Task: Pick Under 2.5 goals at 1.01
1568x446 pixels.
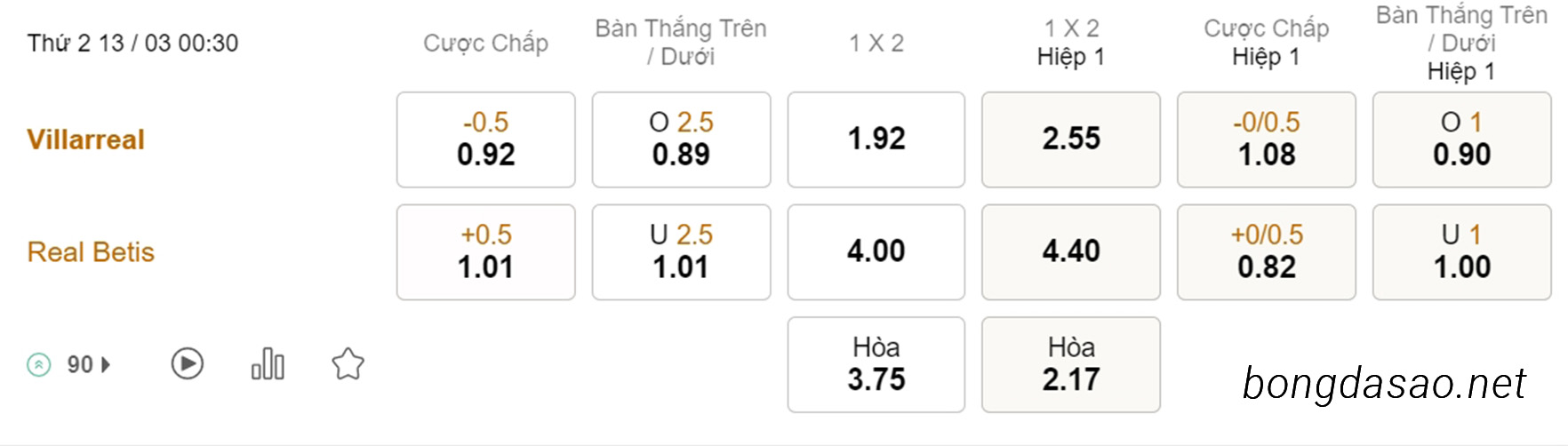Action: point(682,252)
